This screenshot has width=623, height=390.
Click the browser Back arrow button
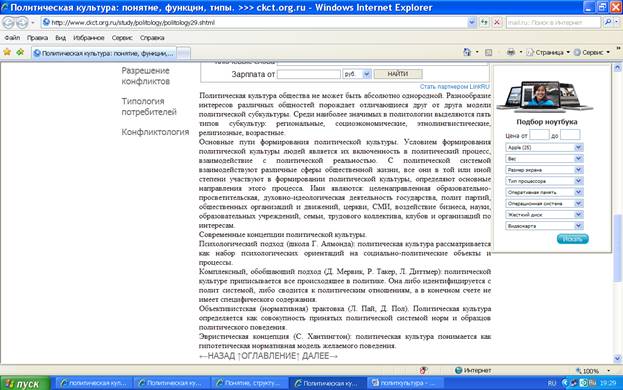(8, 23)
